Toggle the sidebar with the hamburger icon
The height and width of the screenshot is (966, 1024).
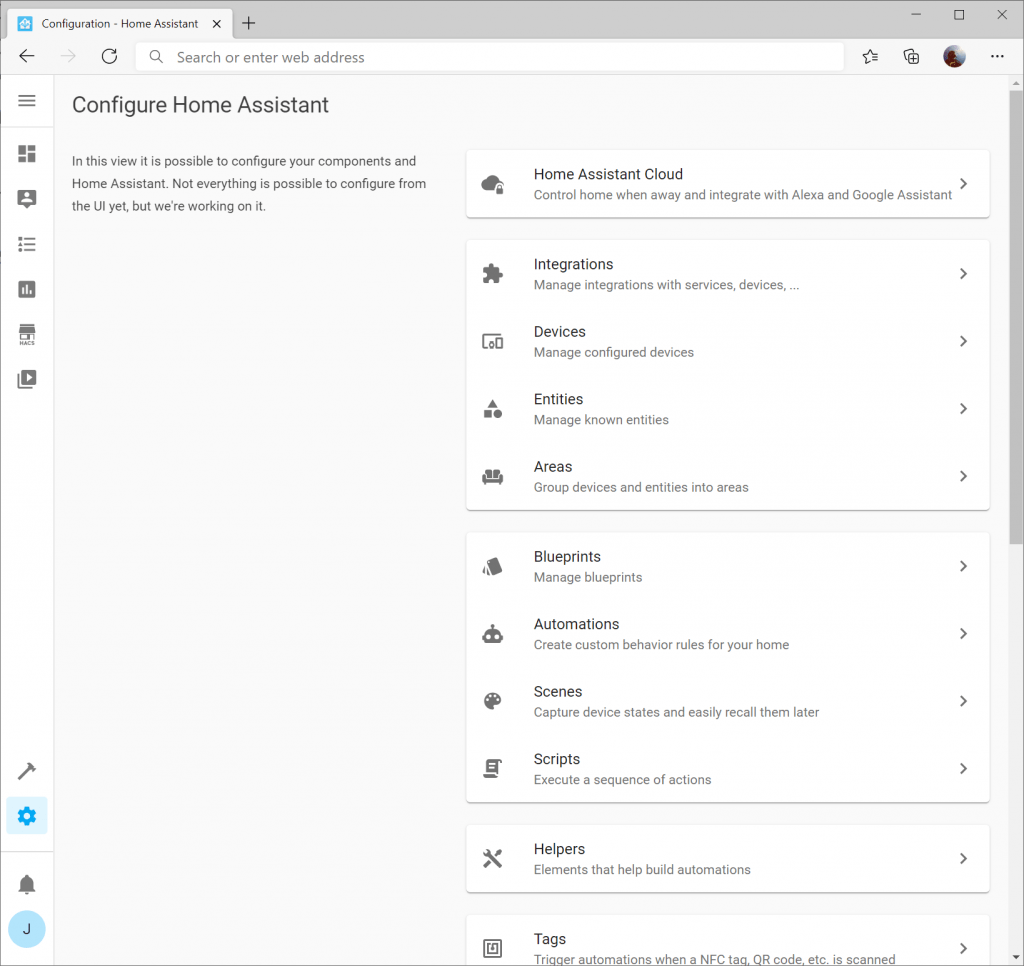pos(26,101)
